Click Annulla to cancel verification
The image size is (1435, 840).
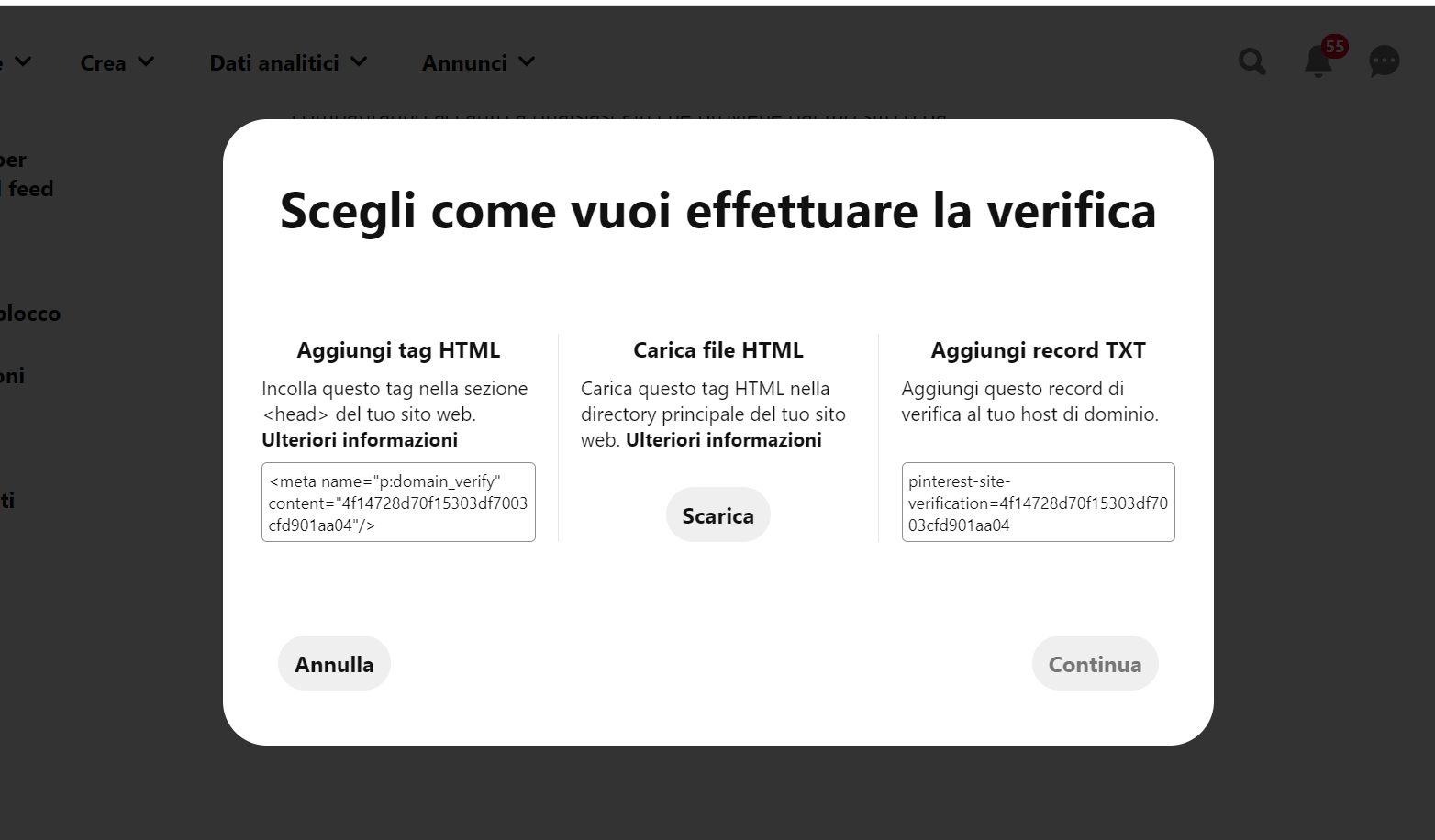coord(334,664)
